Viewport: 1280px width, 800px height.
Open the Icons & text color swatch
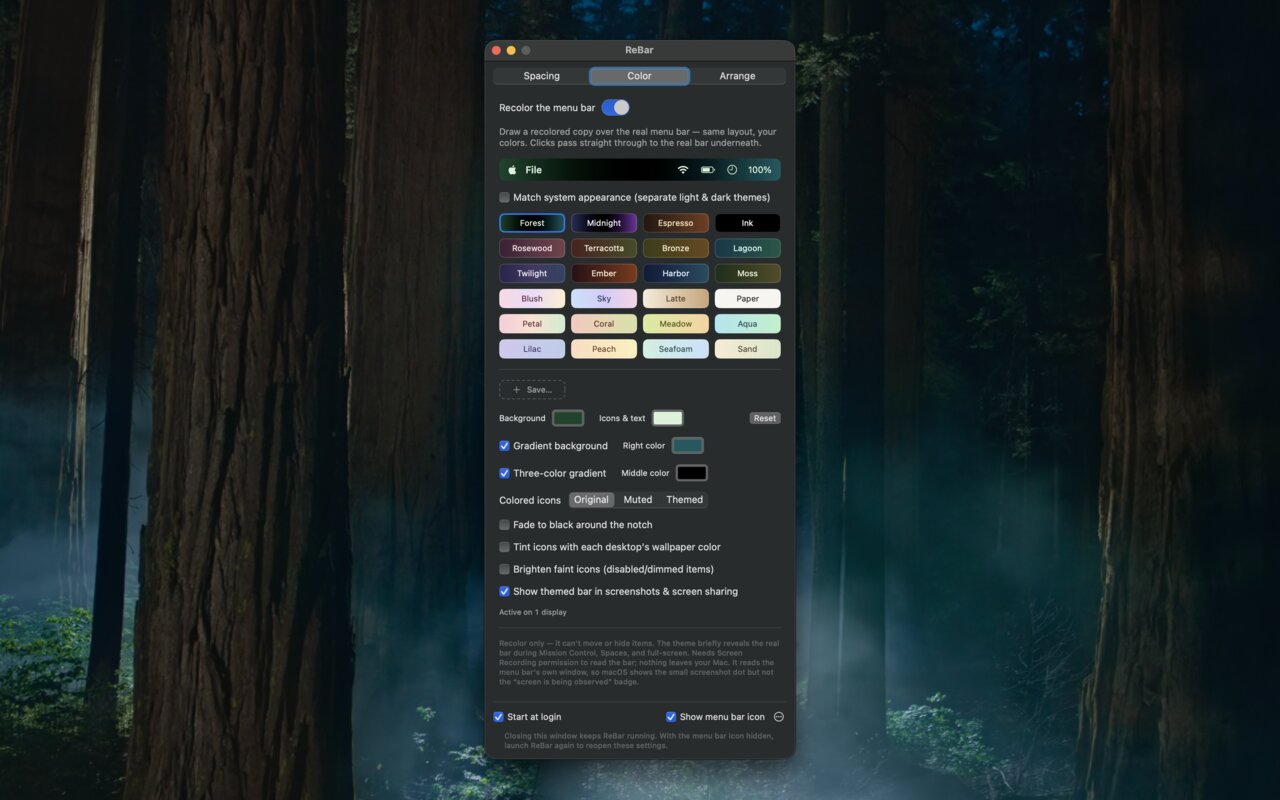pyautogui.click(x=668, y=418)
